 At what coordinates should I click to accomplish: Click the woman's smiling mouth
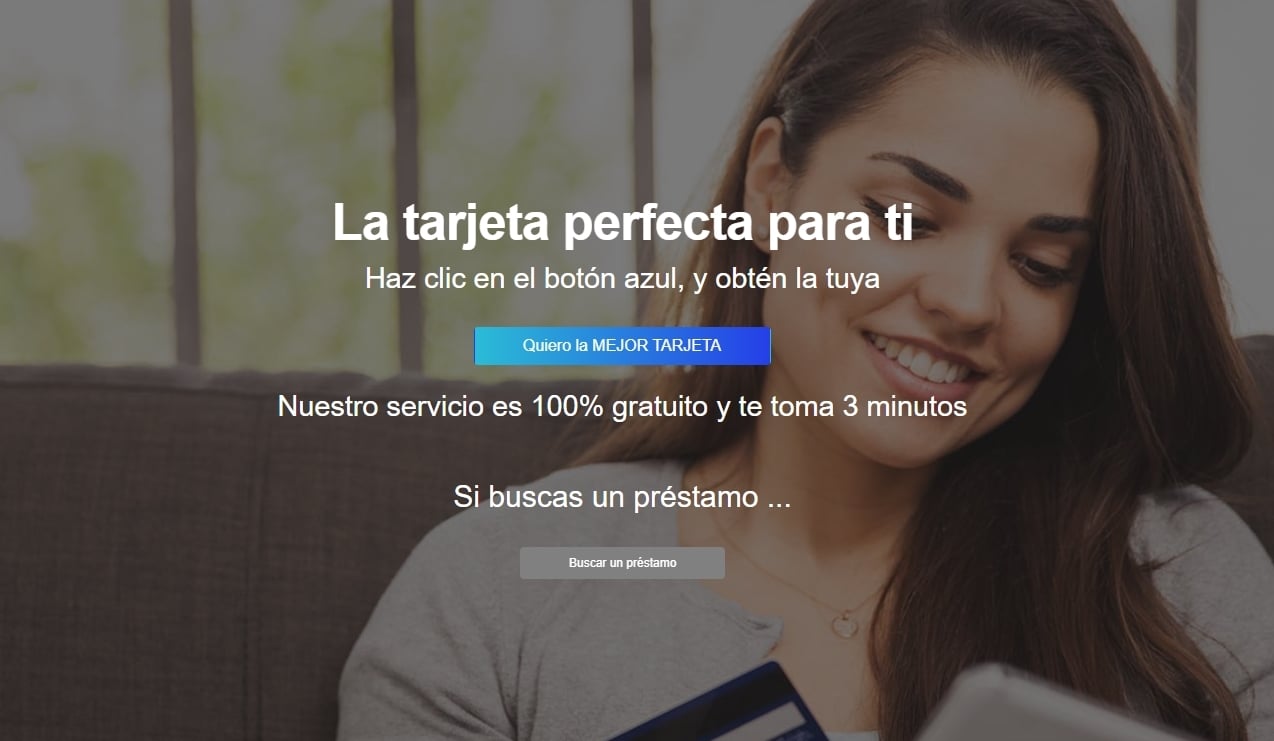[920, 362]
